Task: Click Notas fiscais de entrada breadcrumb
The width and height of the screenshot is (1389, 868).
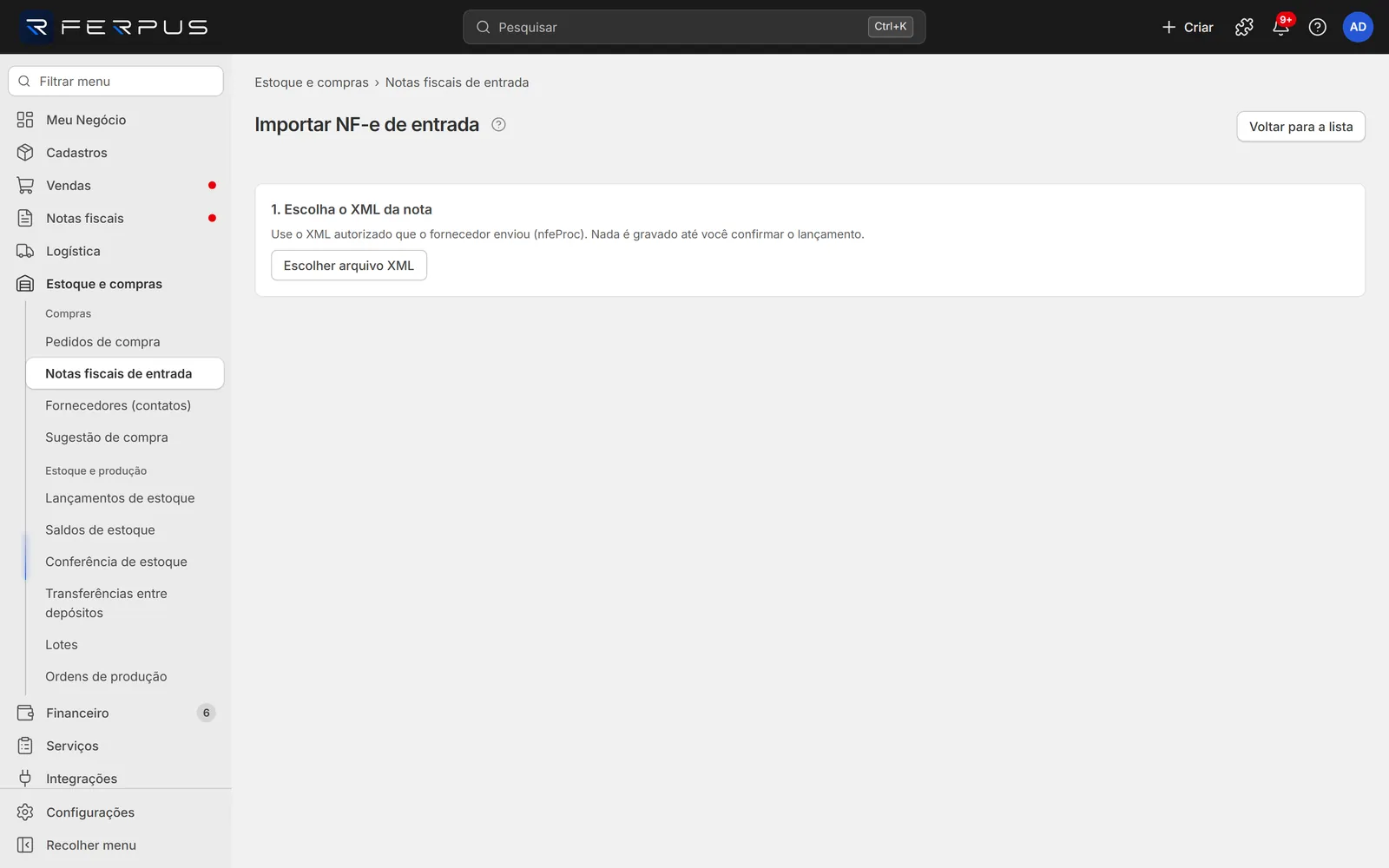Action: point(457,82)
